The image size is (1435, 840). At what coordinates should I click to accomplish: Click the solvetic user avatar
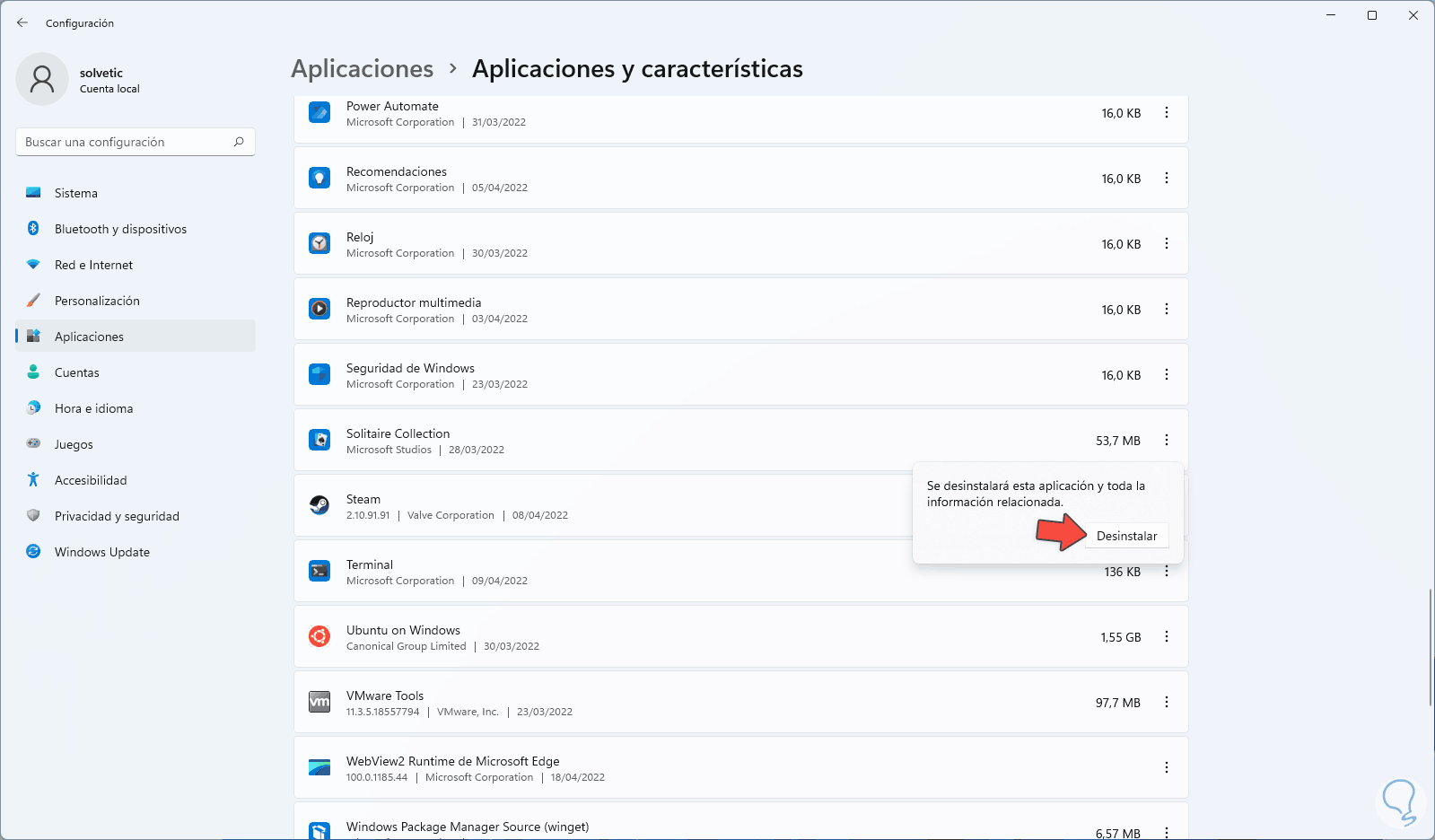pos(42,79)
